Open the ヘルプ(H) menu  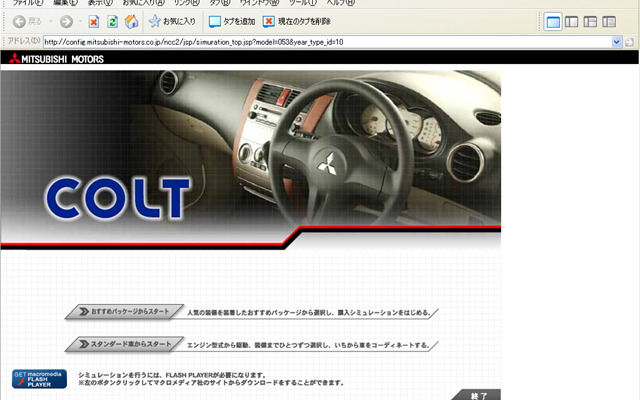click(x=340, y=2)
